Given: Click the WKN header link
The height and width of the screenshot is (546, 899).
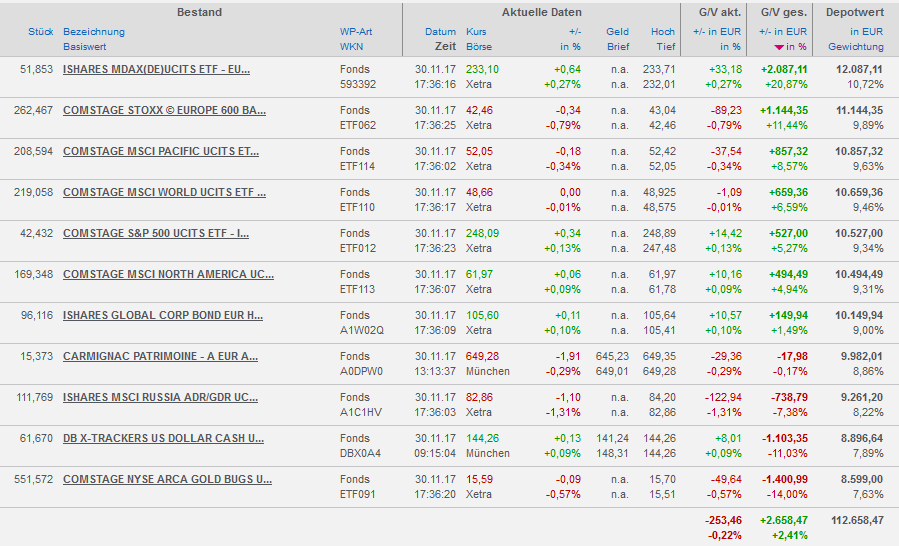Looking at the screenshot, I should [351, 47].
